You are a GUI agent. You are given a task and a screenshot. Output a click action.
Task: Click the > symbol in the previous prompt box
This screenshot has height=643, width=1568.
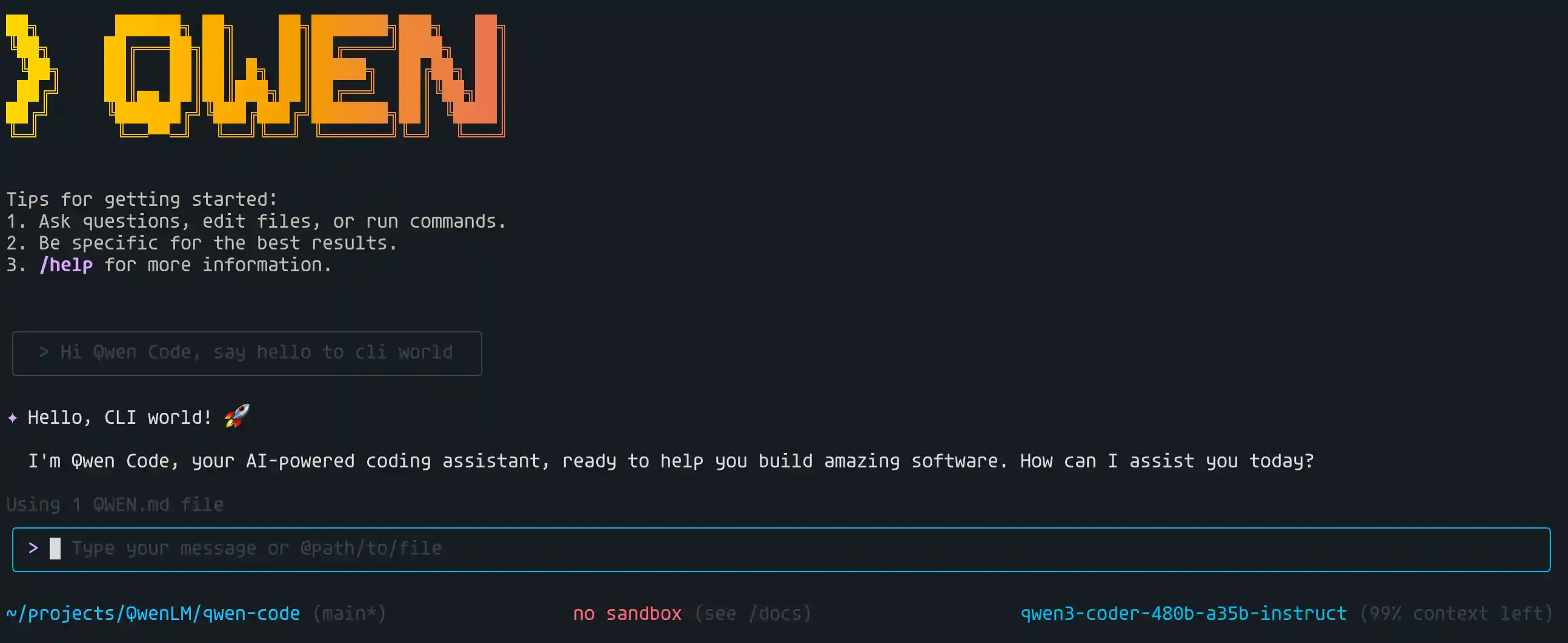coord(43,352)
